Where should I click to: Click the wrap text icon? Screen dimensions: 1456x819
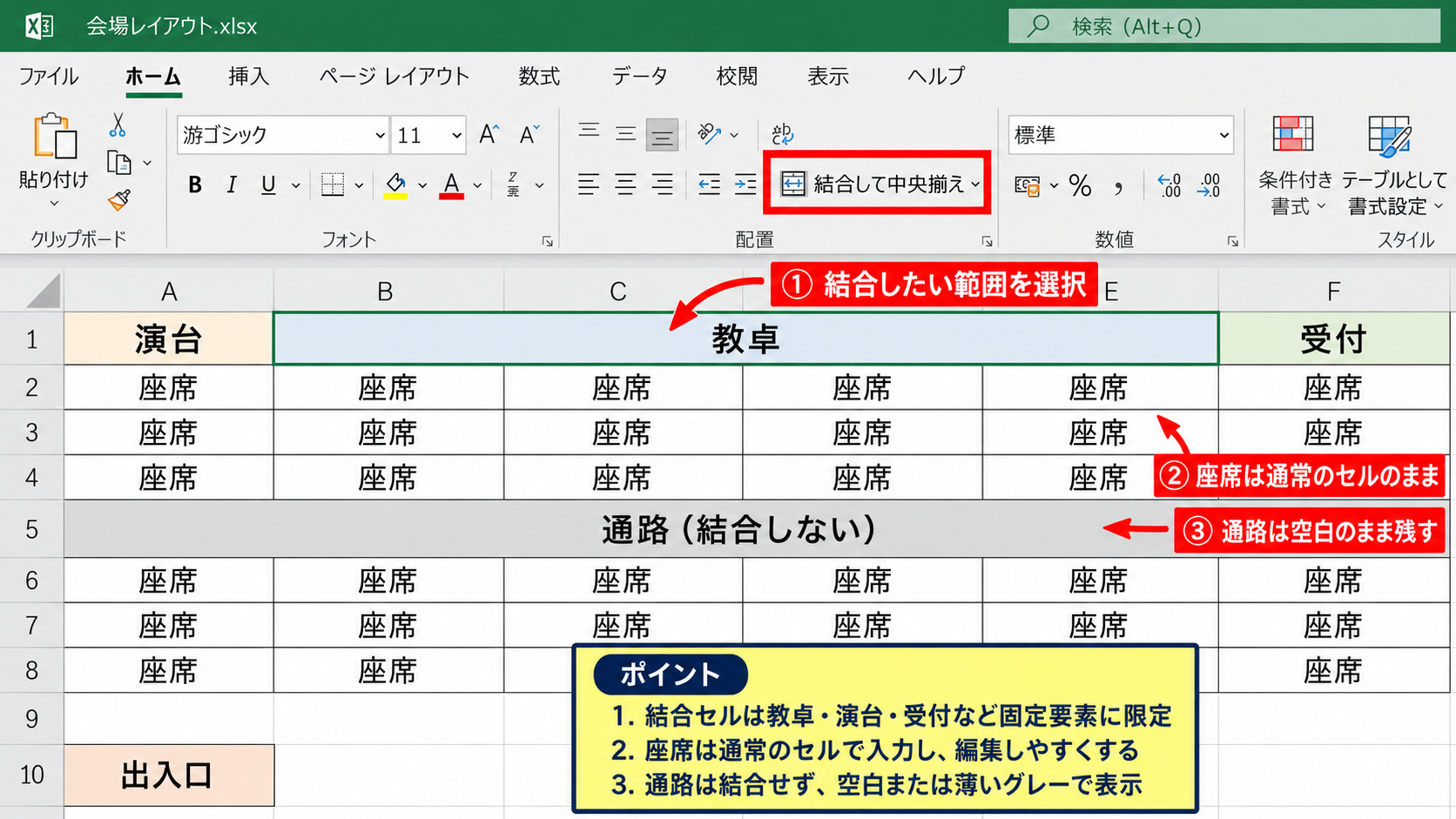tap(782, 133)
